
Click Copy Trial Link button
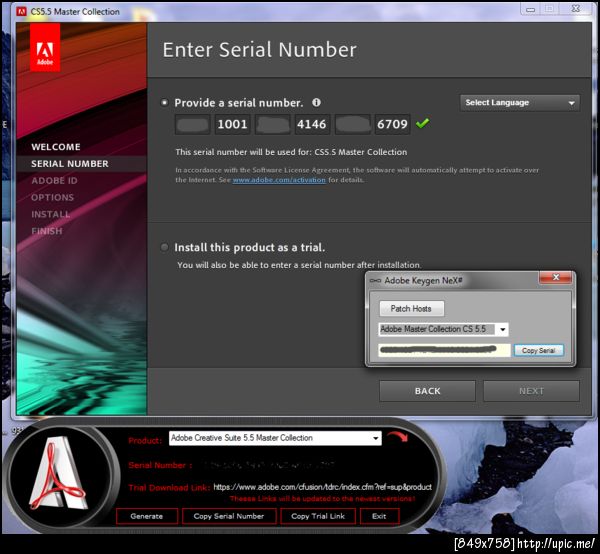(318, 516)
